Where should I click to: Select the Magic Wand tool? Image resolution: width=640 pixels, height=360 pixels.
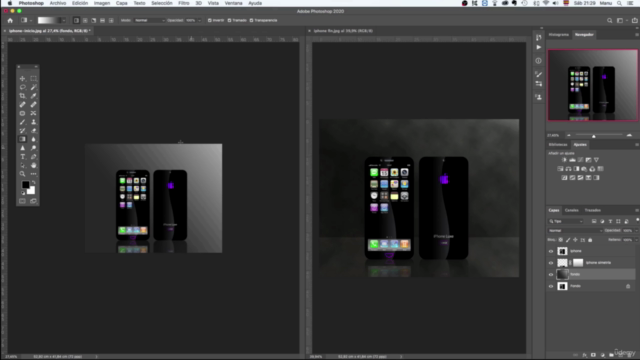[33, 87]
